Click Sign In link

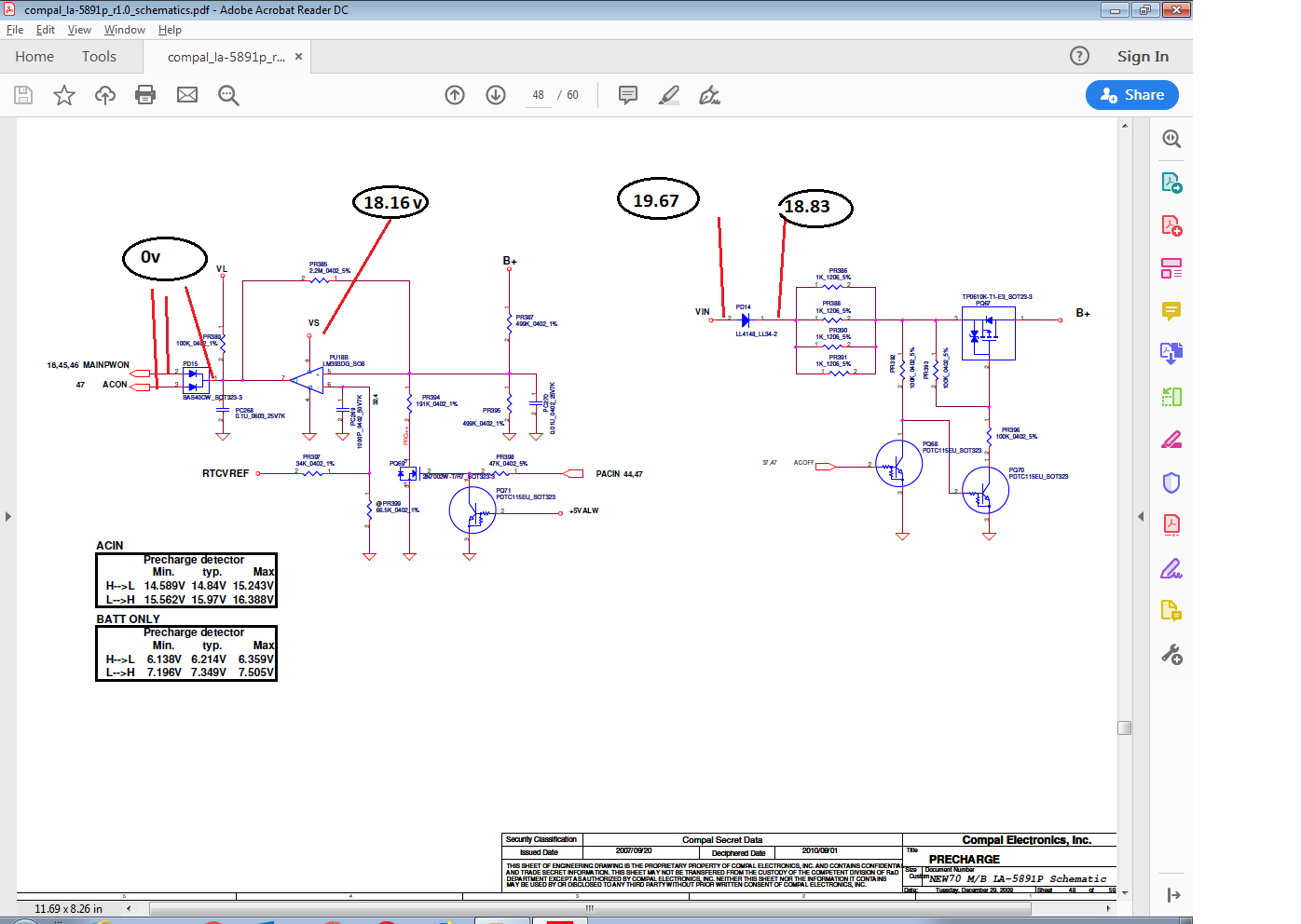coord(1143,57)
